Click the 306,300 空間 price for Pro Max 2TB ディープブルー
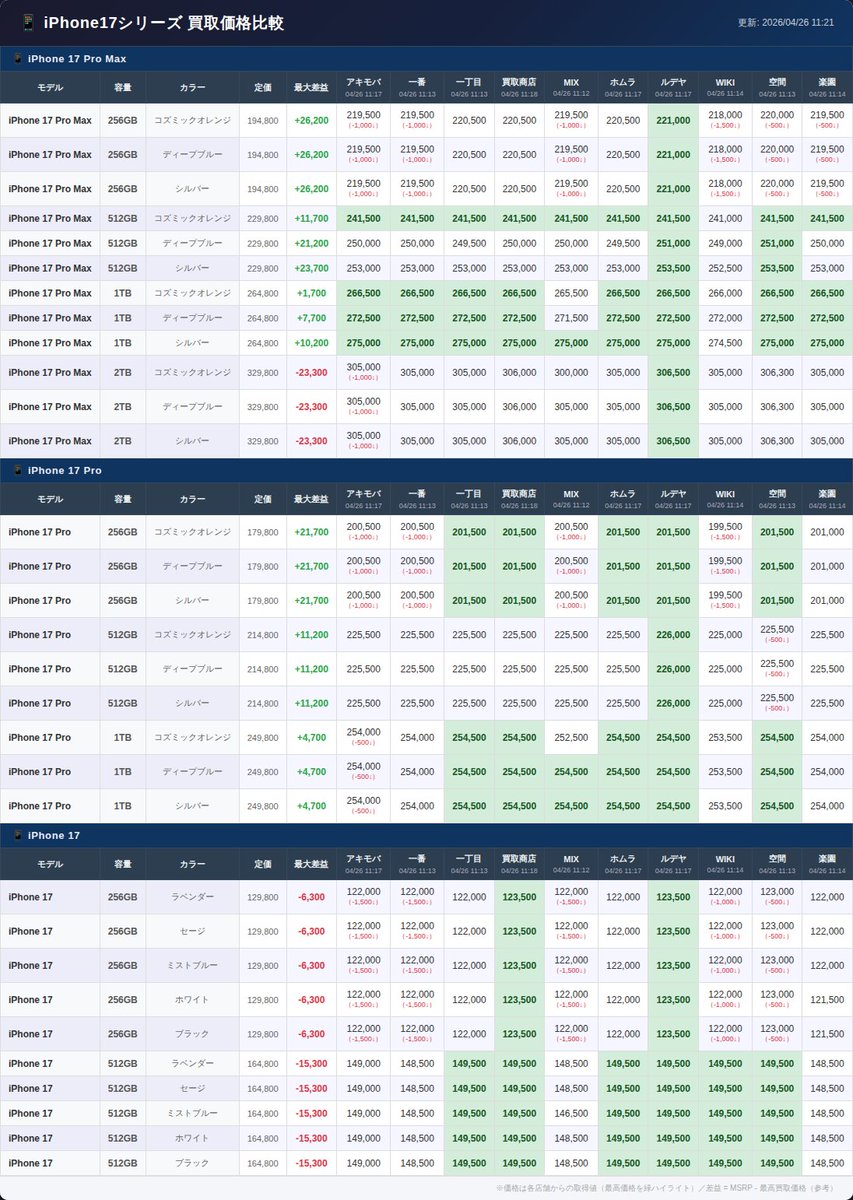Screen dimensions: 853x1200 click(777, 407)
